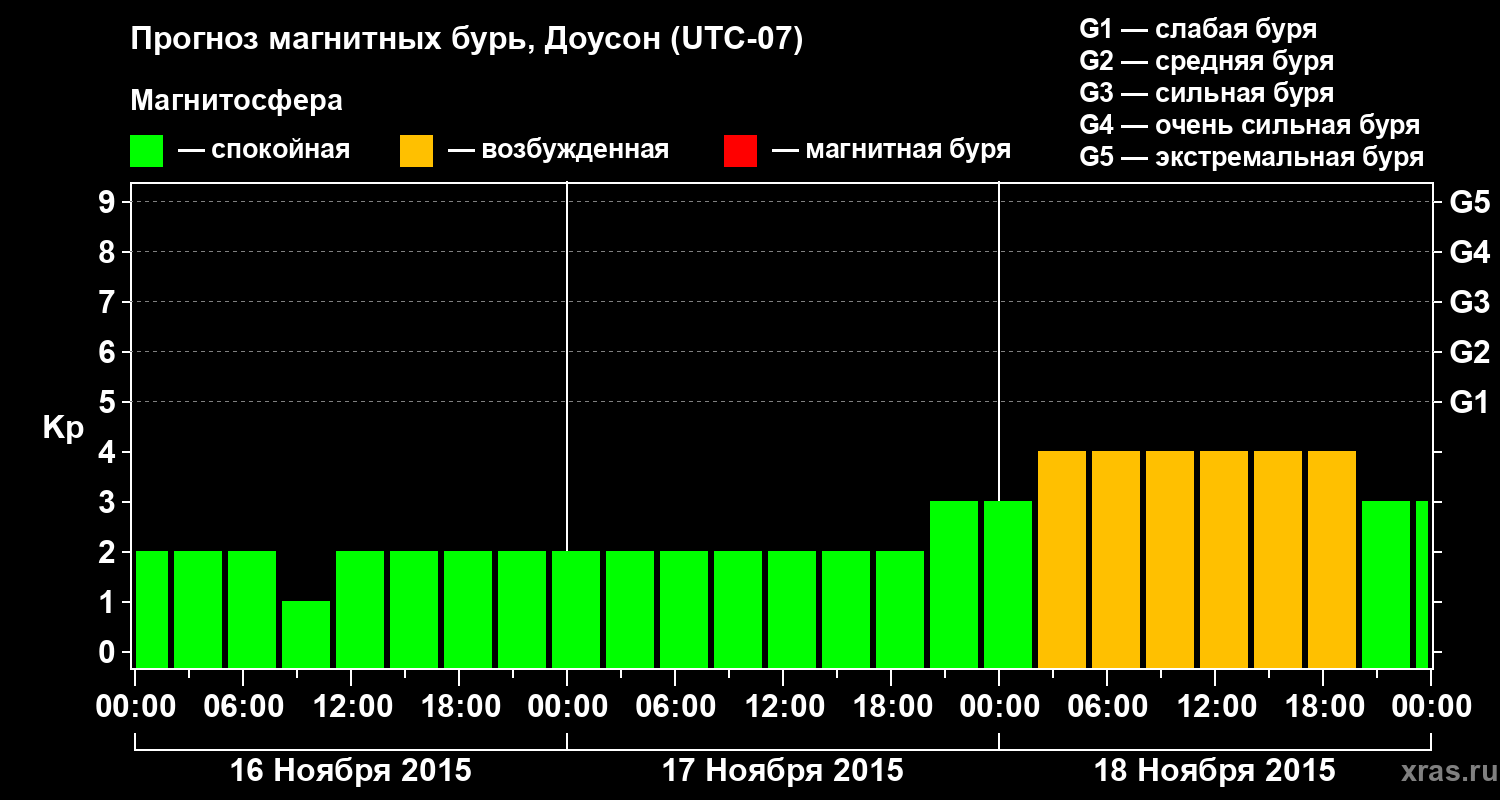The width and height of the screenshot is (1500, 800).
Task: Click the first partial green bar at 00:00, 16 November
Action: tap(152, 609)
